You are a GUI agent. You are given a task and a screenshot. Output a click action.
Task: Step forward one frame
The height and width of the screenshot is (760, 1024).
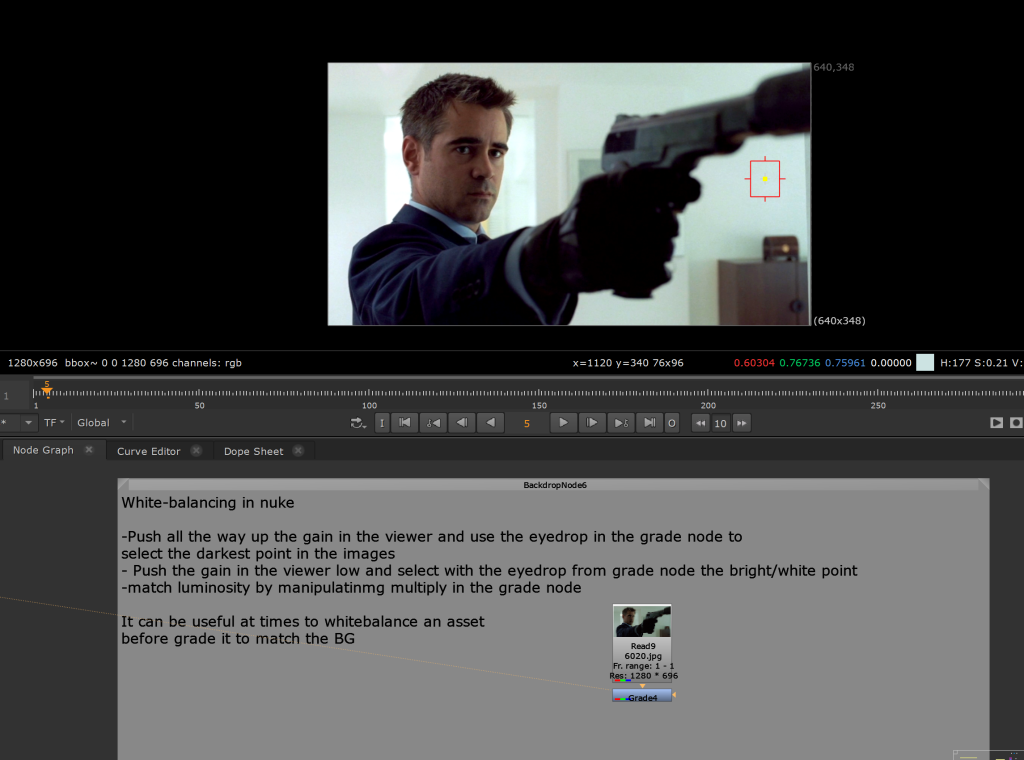pos(592,423)
